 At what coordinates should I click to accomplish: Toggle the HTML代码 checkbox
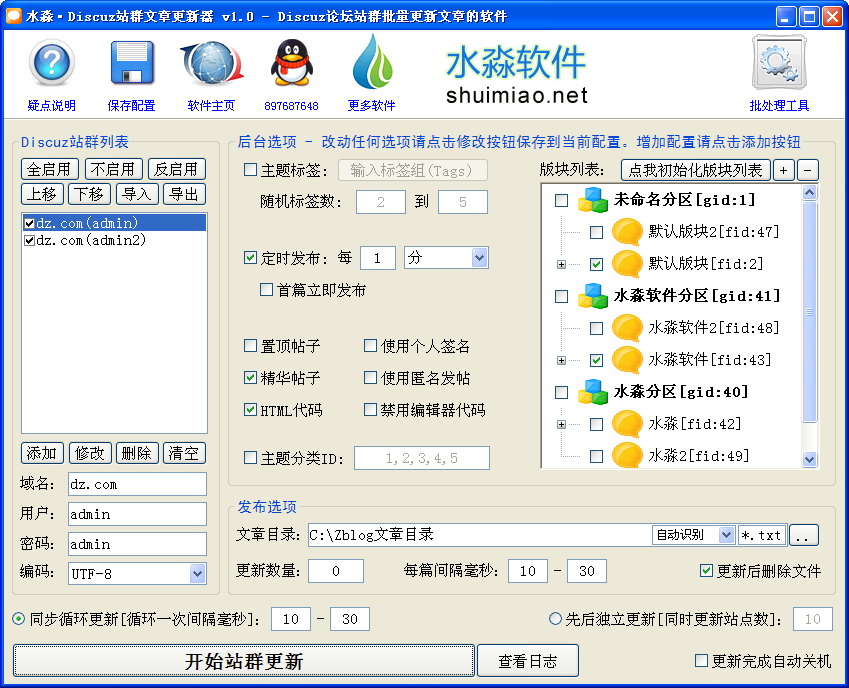click(250, 410)
